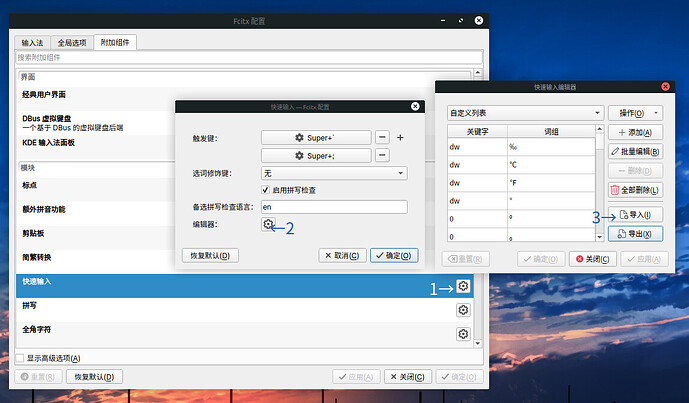Select the ‰ phrase cell

[551, 147]
